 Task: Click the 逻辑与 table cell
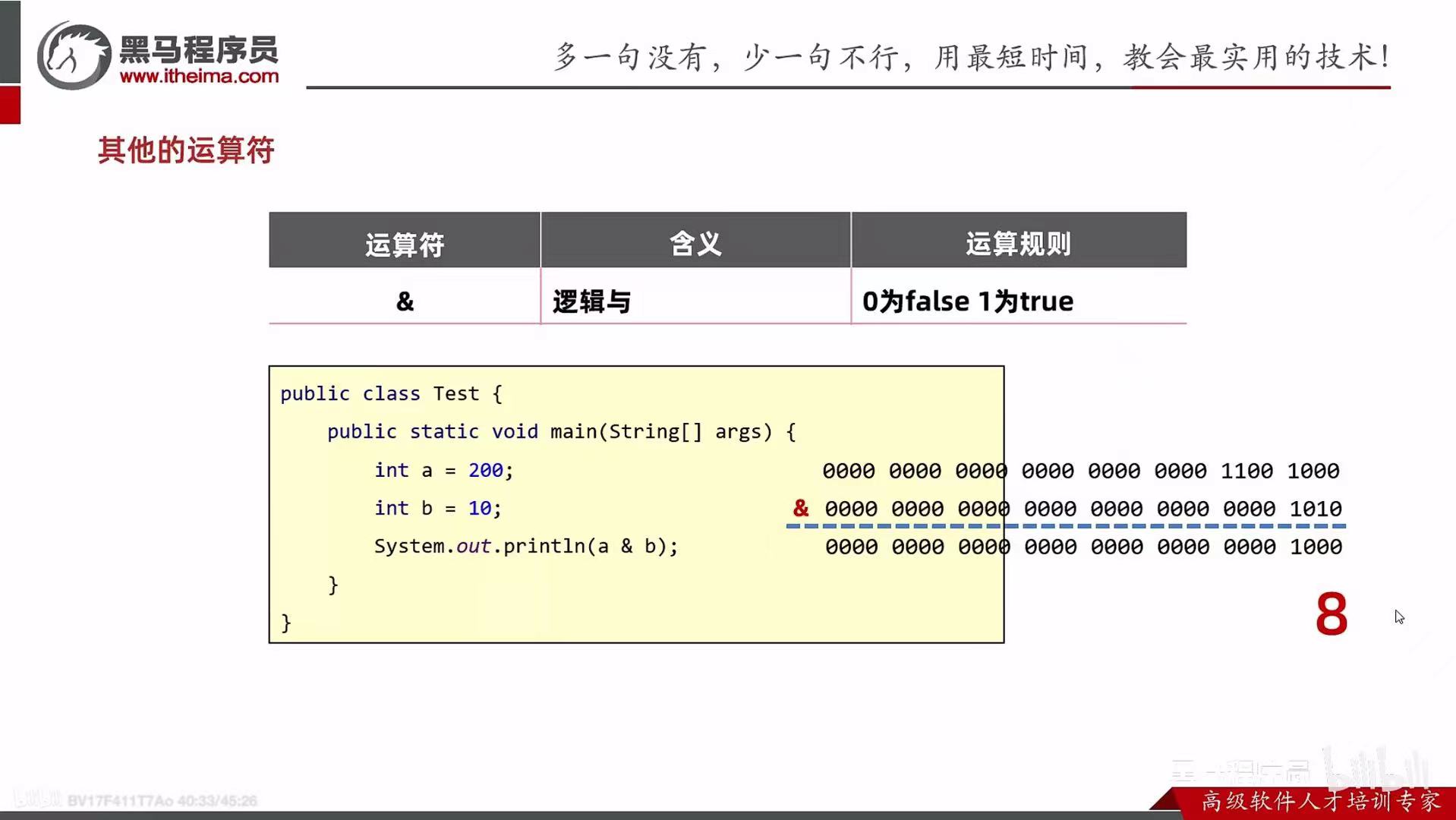click(591, 301)
